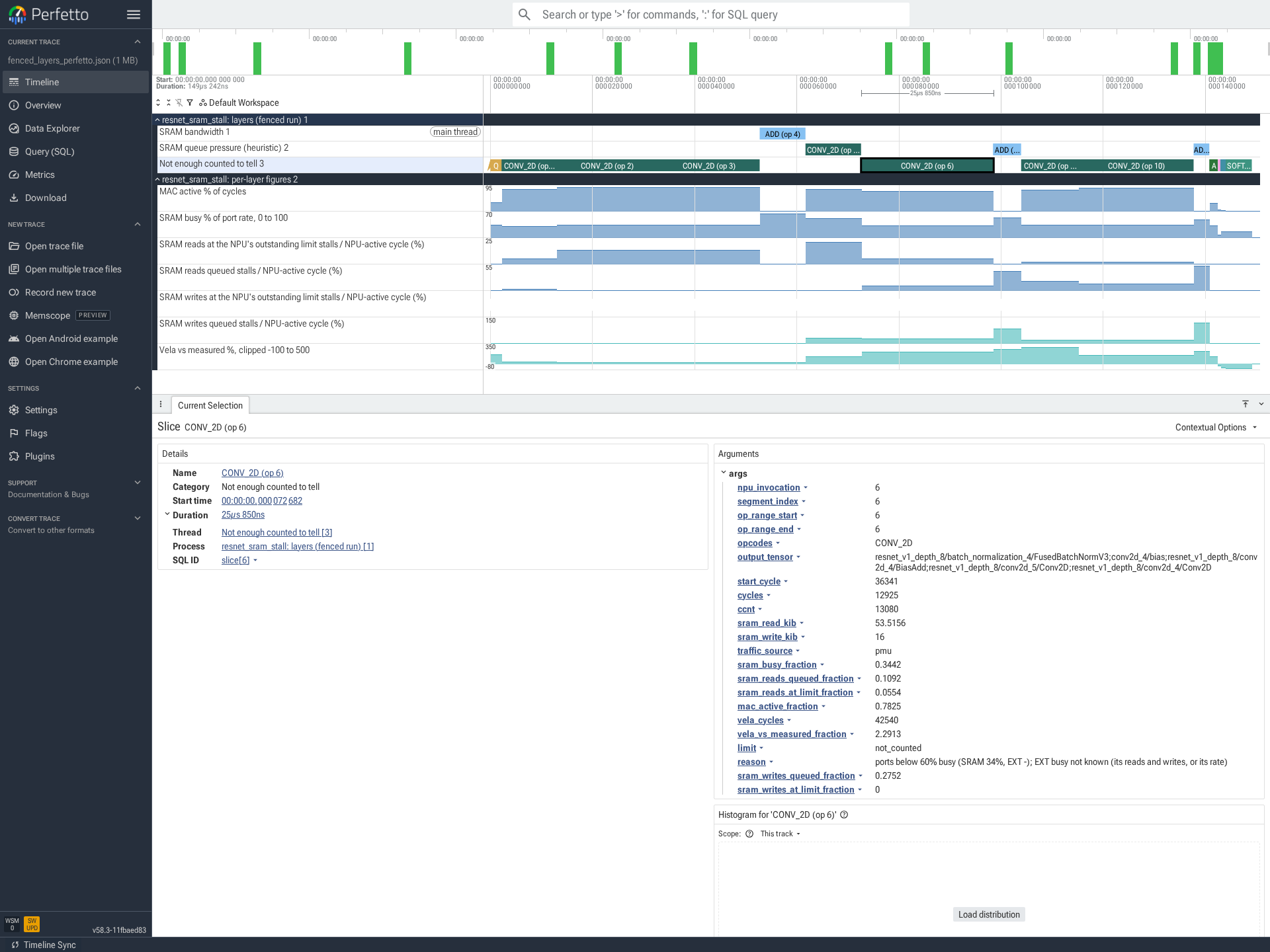The width and height of the screenshot is (1270, 952).
Task: Click the Not enough counted to tell [3] thread link
Action: pyautogui.click(x=276, y=532)
